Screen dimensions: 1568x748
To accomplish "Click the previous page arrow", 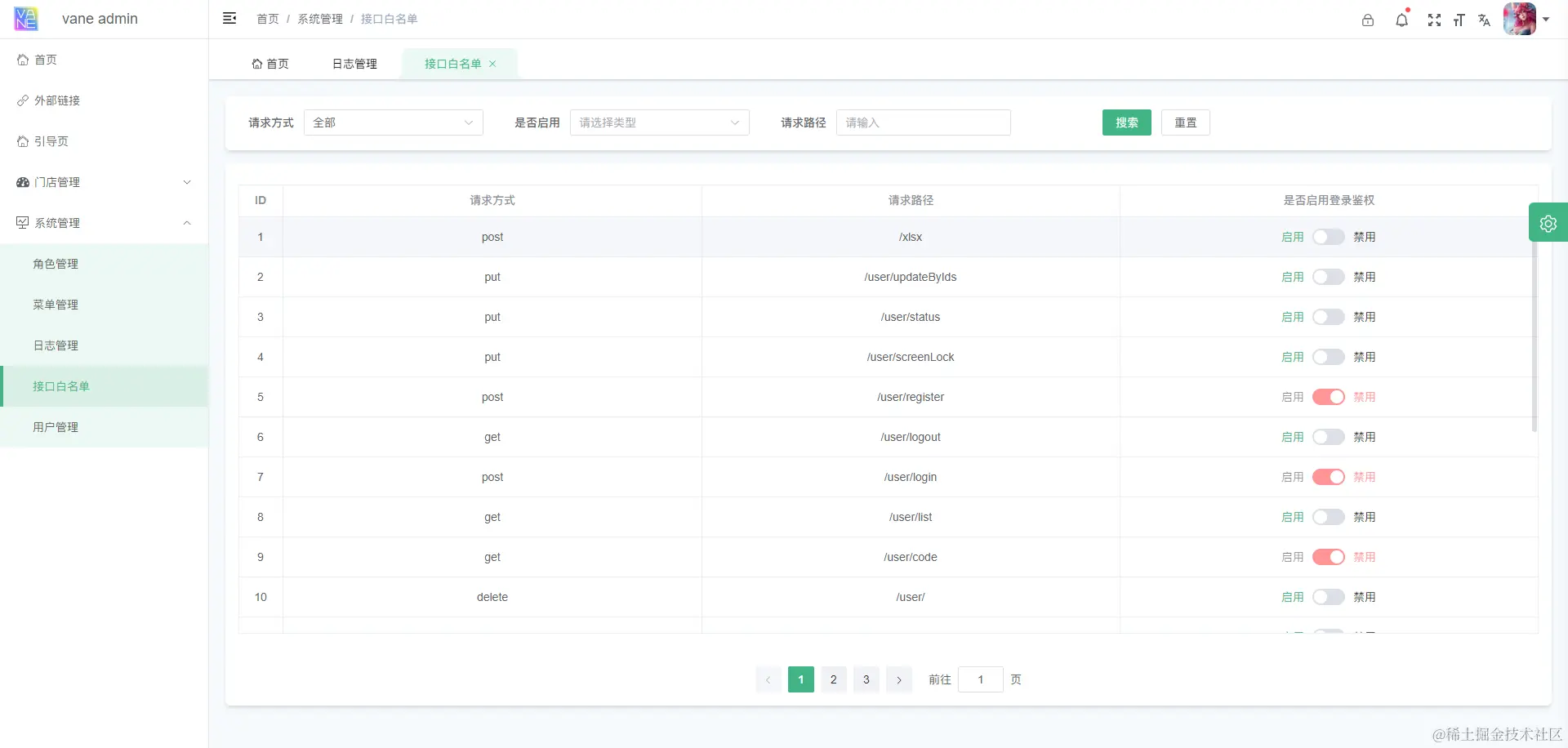I will click(768, 679).
